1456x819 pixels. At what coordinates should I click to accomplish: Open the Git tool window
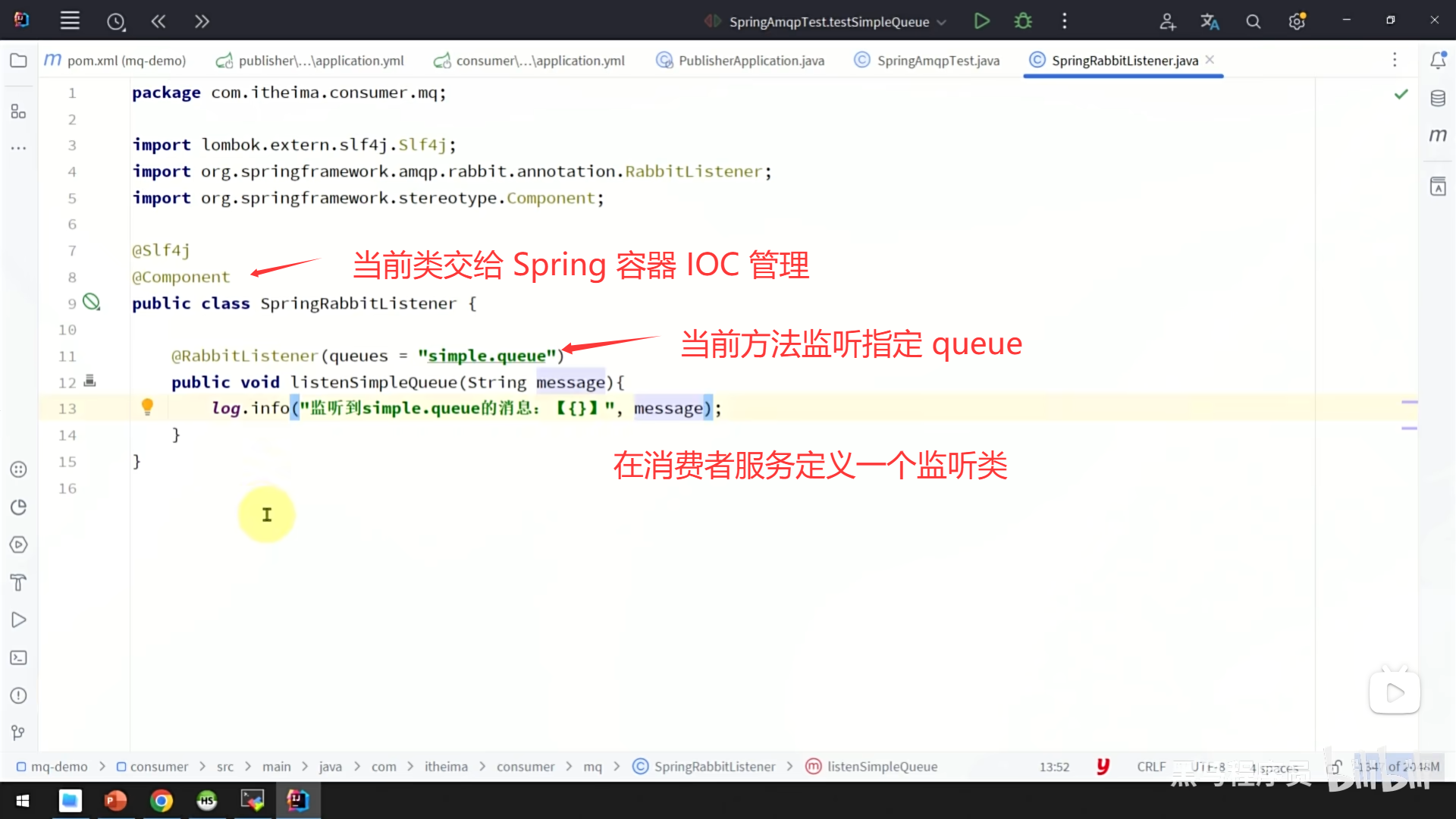pos(19,733)
